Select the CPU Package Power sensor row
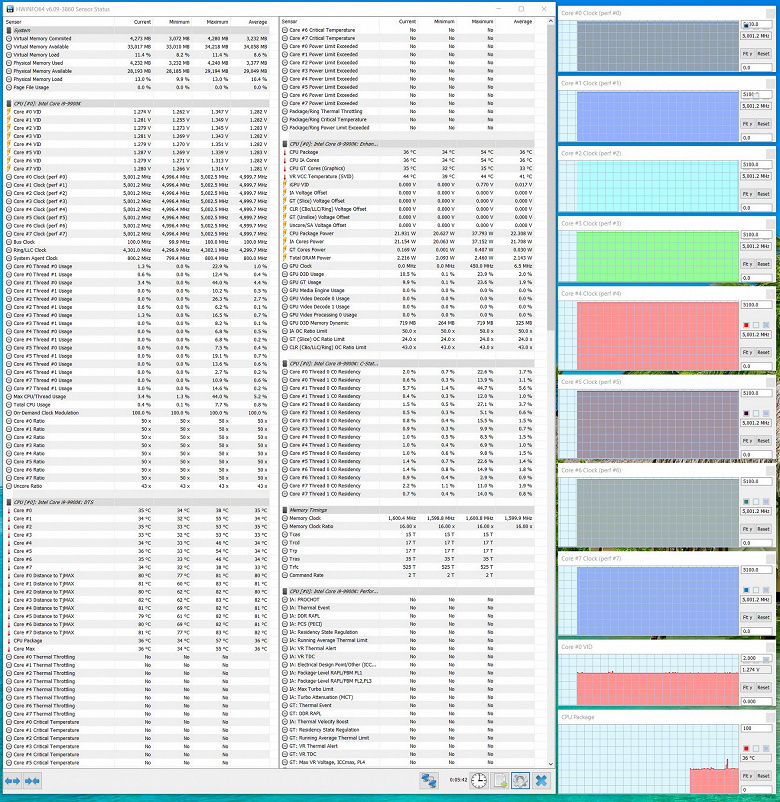 [408, 234]
